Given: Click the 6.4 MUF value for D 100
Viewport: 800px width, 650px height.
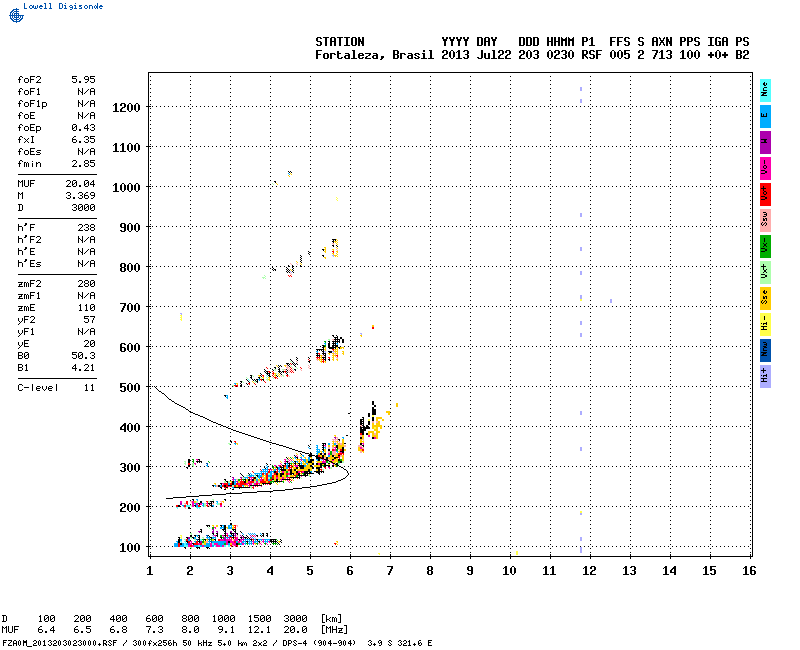Looking at the screenshot, I should pos(46,630).
